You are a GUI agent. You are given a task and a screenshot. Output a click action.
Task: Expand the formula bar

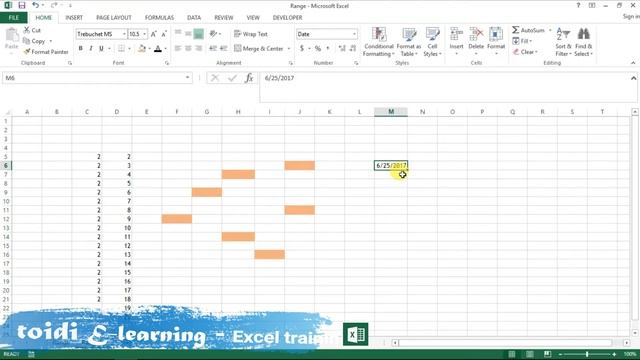pyautogui.click(x=633, y=78)
